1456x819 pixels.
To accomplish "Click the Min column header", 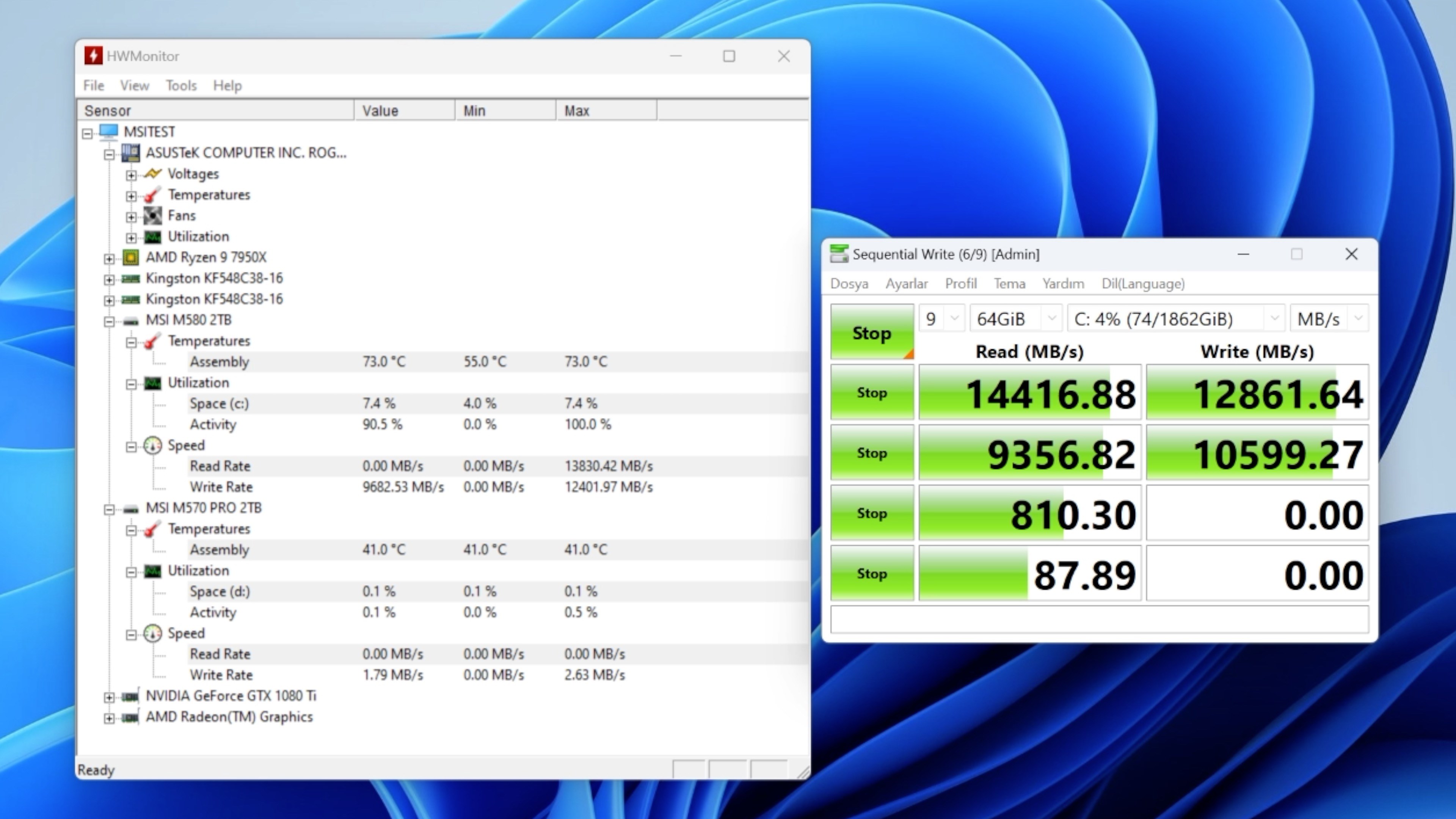I will (505, 110).
